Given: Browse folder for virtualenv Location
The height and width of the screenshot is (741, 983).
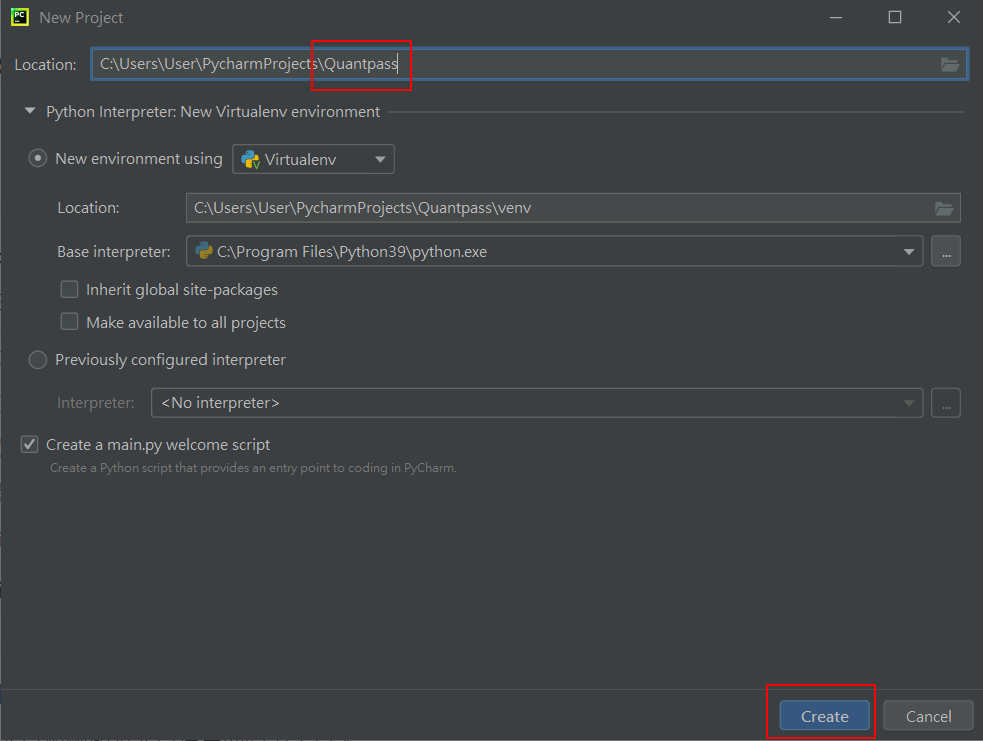Looking at the screenshot, I should click(x=944, y=208).
